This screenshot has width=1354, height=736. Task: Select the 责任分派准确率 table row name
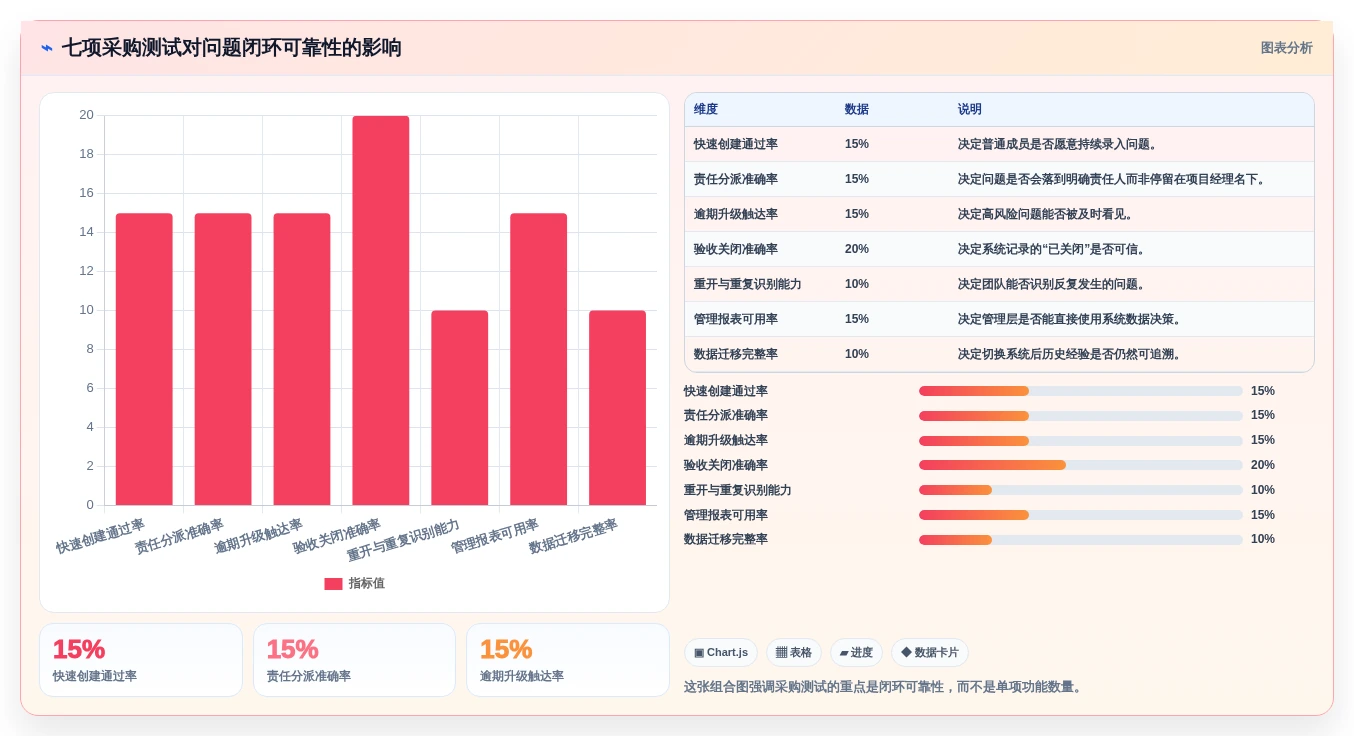click(736, 179)
